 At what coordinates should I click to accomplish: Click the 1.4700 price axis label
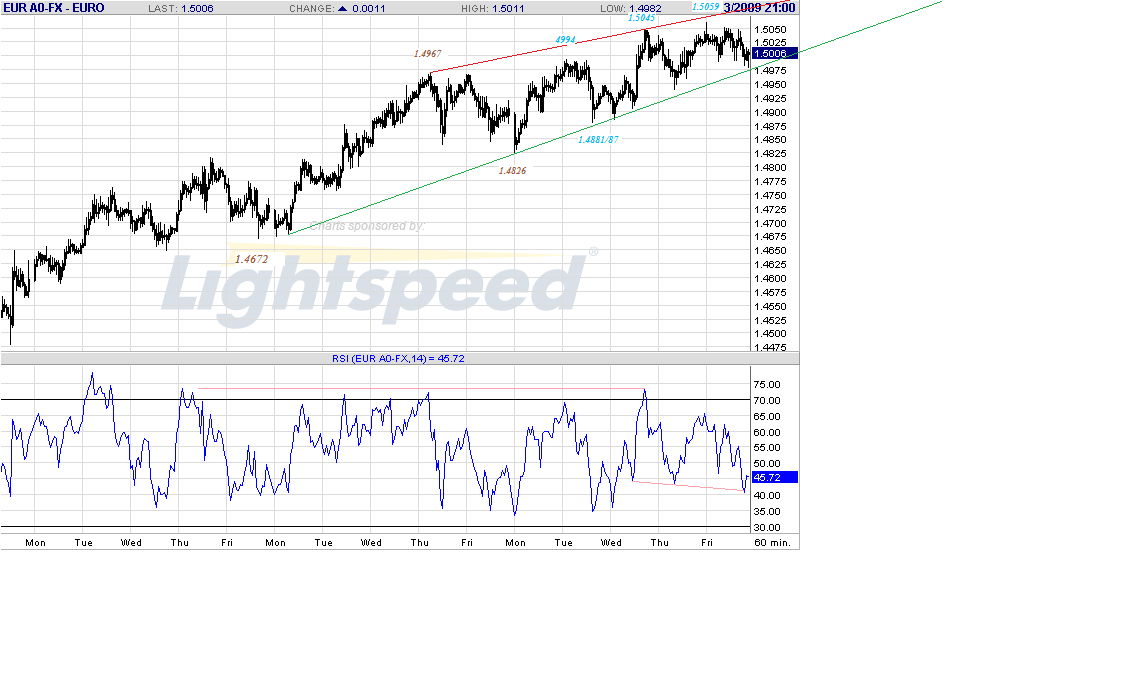coord(770,224)
